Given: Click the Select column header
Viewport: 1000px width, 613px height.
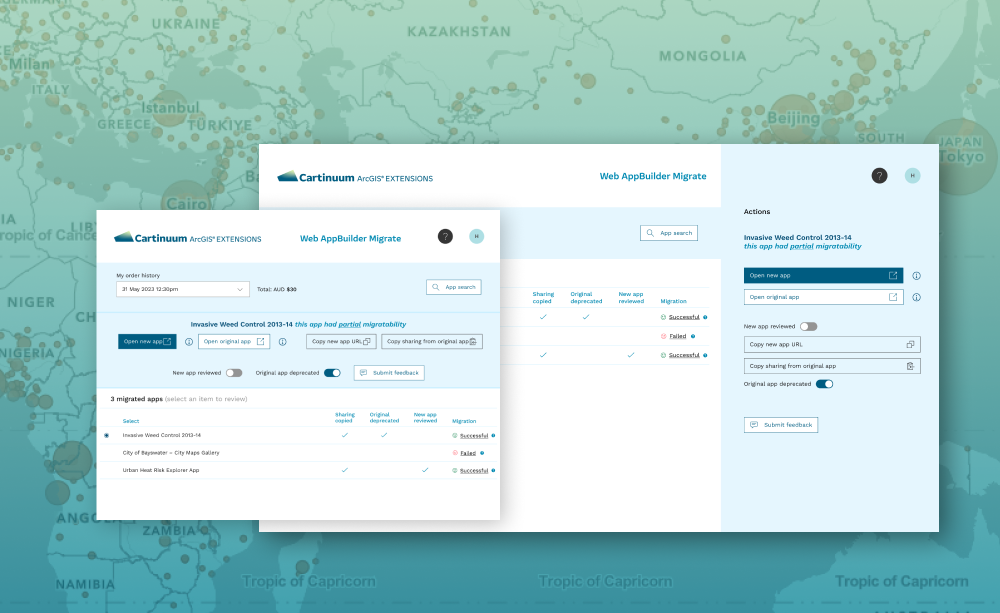Looking at the screenshot, I should (131, 421).
